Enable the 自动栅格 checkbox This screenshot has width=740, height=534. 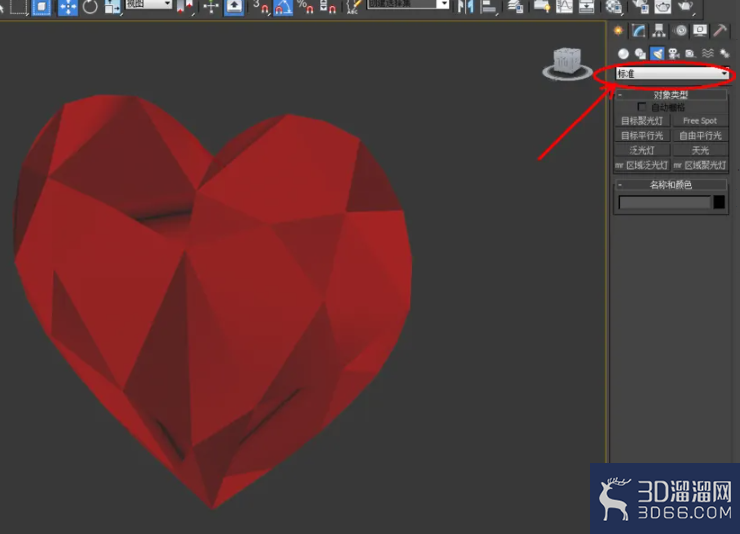click(x=642, y=107)
